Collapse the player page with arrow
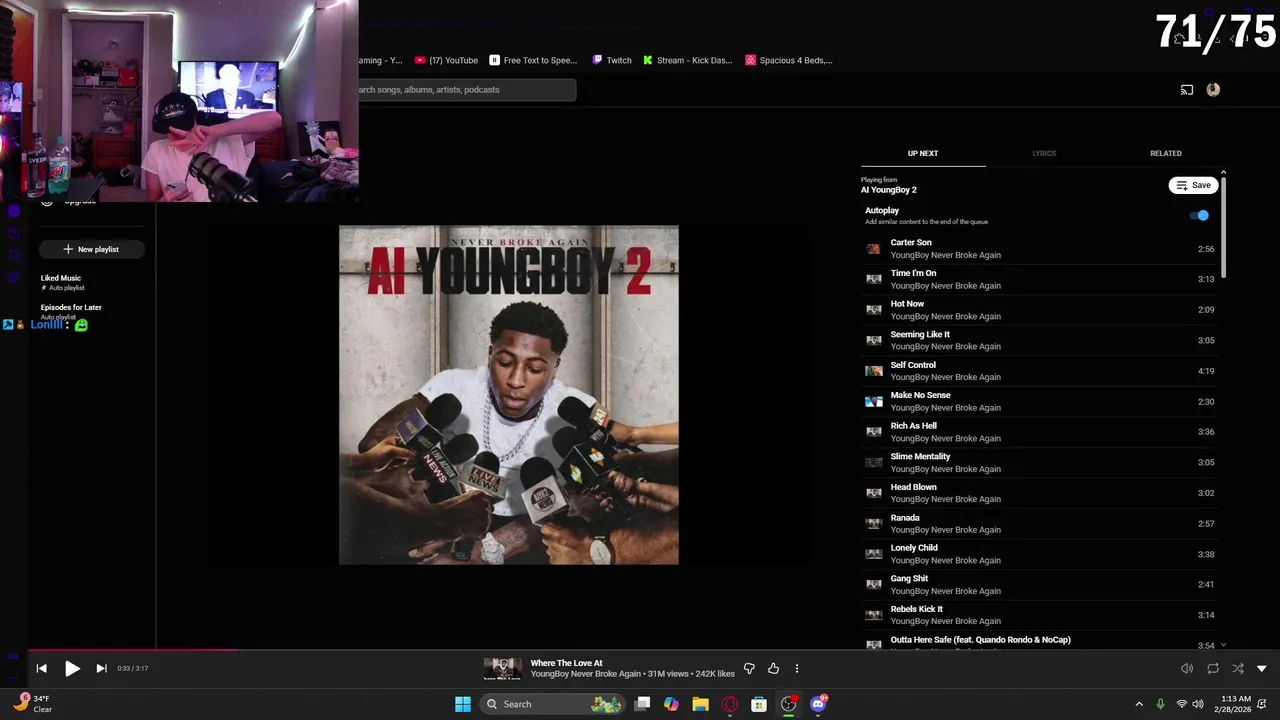The image size is (1280, 720). [1262, 668]
